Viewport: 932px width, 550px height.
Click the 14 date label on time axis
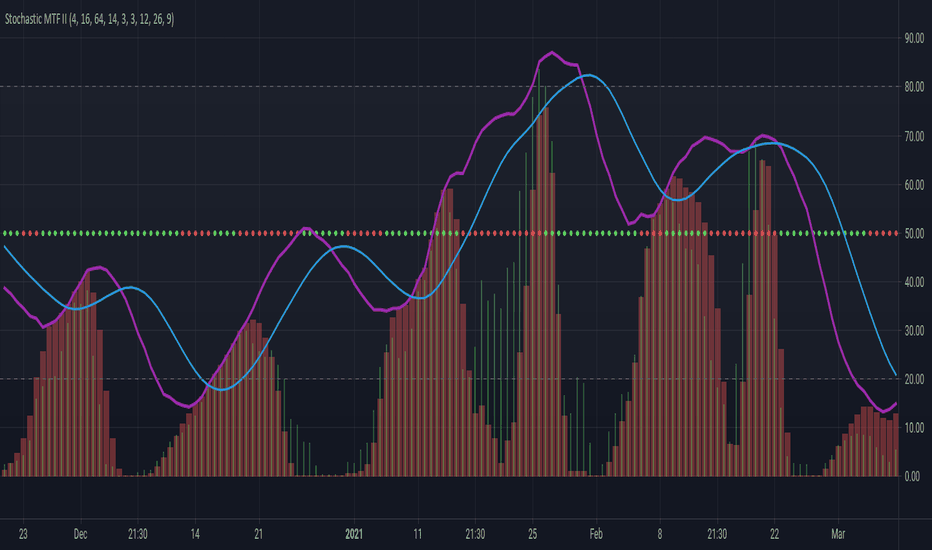(195, 534)
